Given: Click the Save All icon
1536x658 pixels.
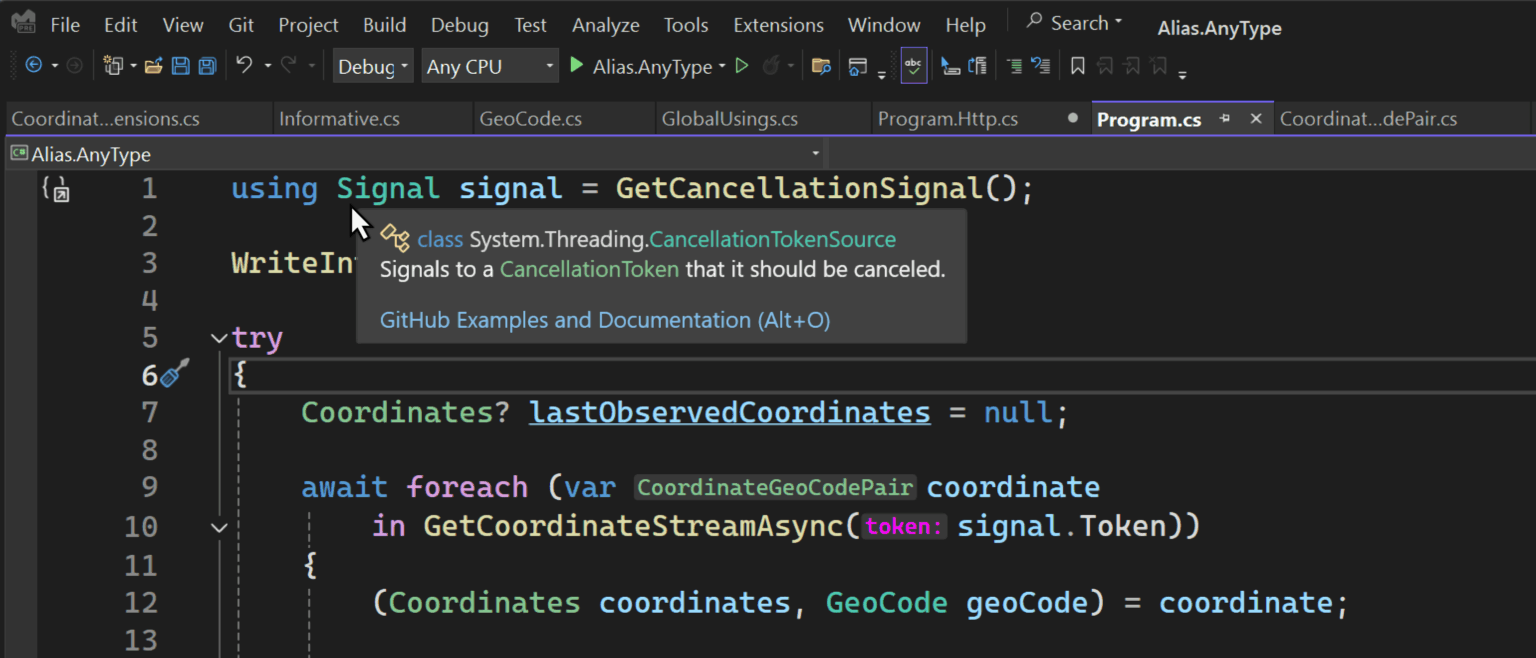Looking at the screenshot, I should 207,66.
